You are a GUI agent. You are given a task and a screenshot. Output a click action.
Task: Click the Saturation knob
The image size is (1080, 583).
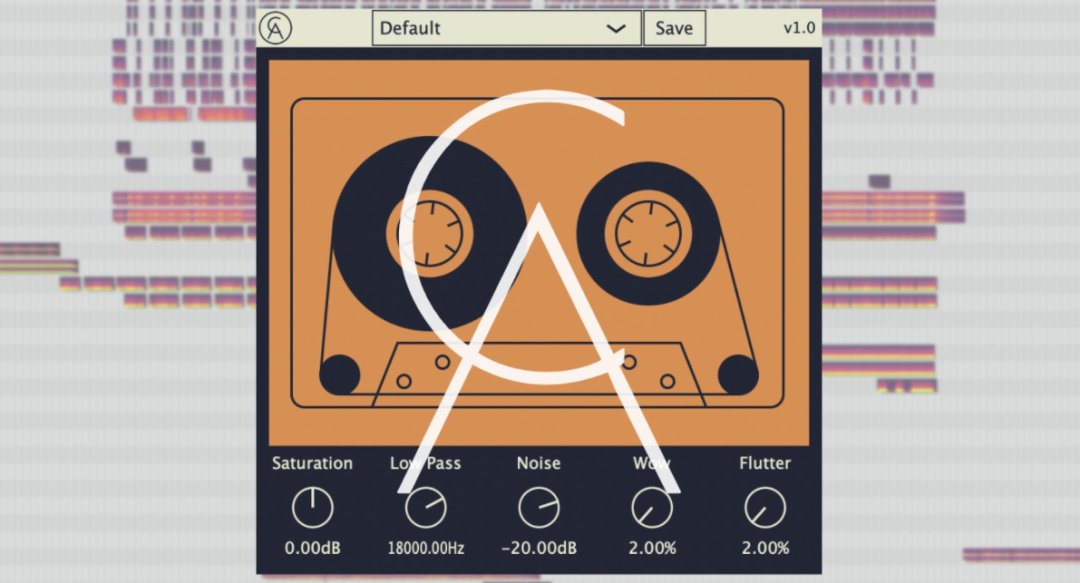(312, 509)
